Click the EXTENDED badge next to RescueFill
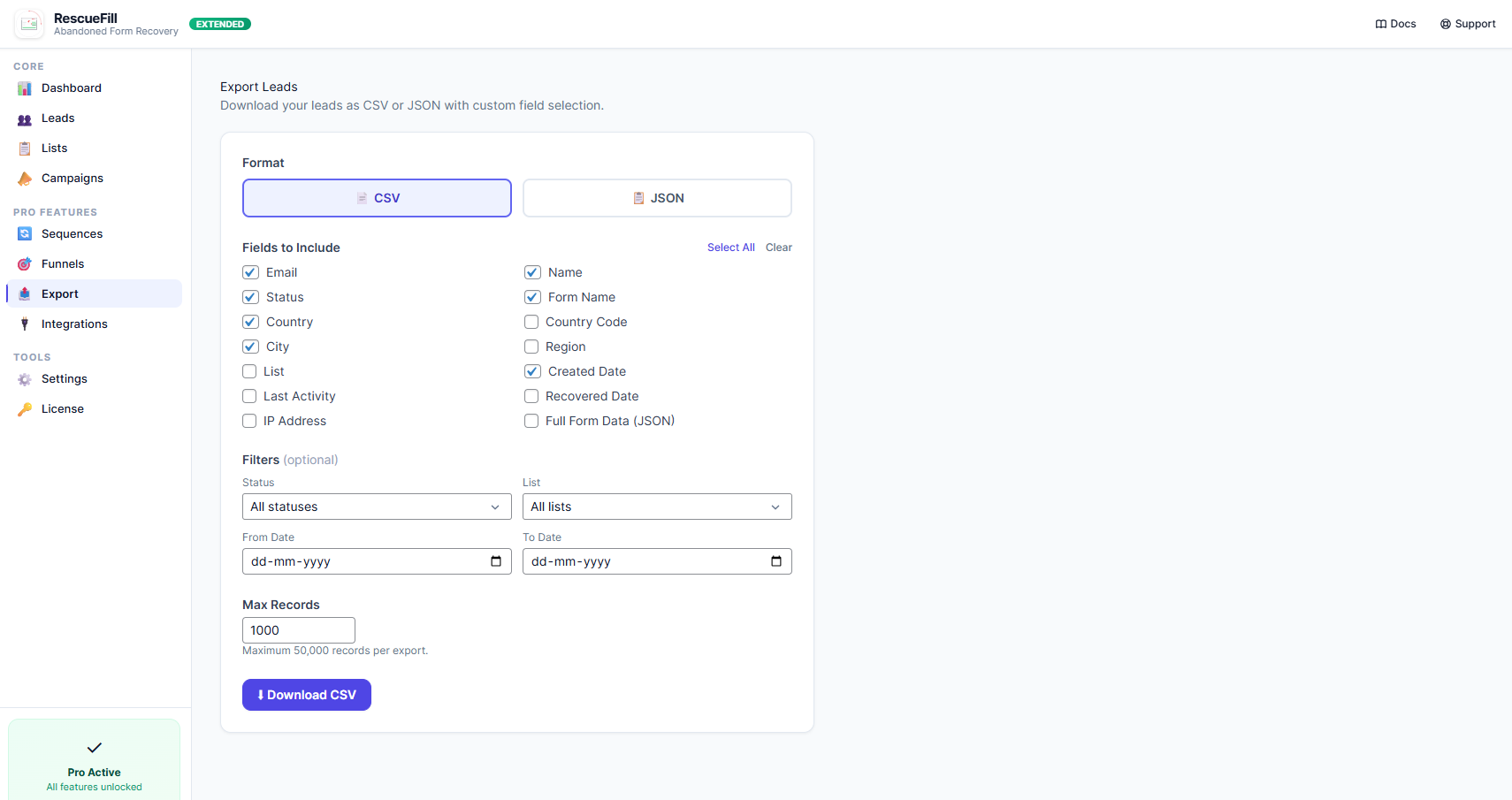Image resolution: width=1512 pixels, height=800 pixels. pyautogui.click(x=219, y=24)
